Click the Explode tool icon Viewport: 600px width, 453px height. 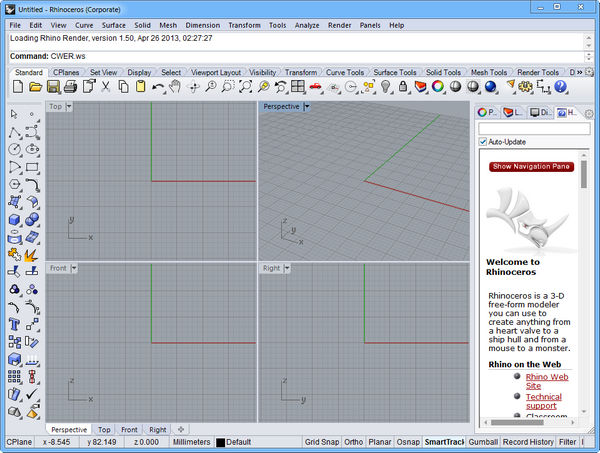(x=33, y=255)
